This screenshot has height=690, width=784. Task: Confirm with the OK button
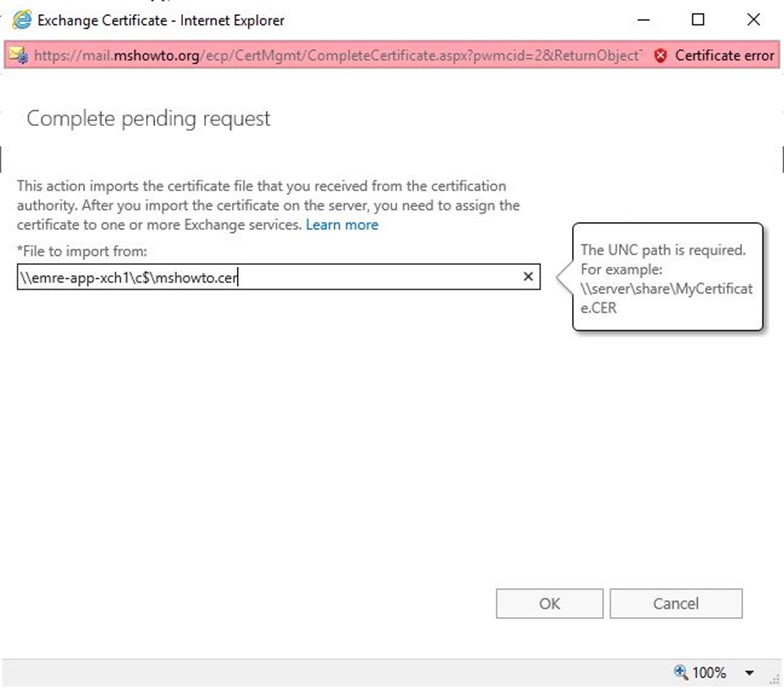[x=550, y=604]
